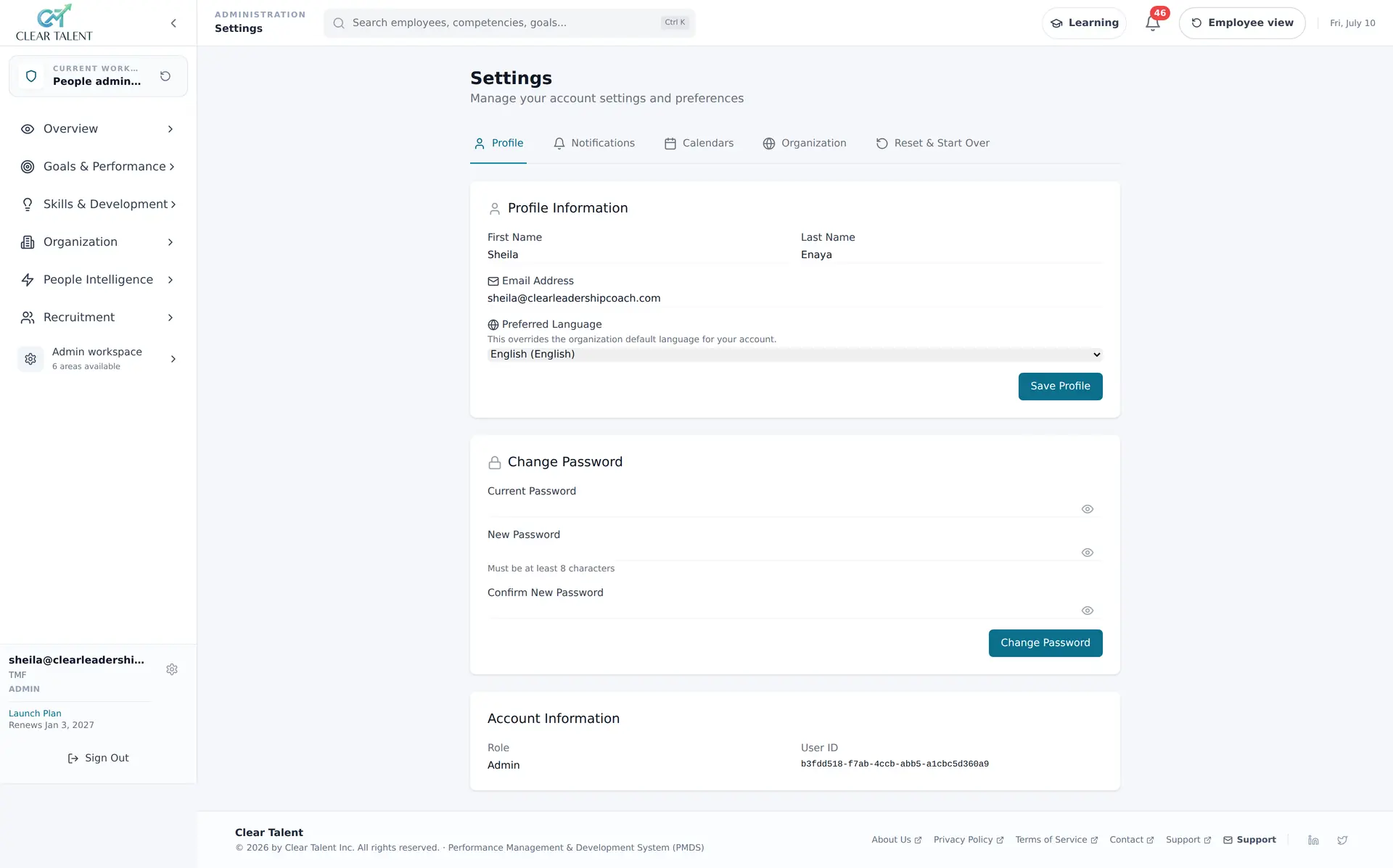Screen dimensions: 1393x868
Task: Open Privacy Policy footer link
Action: click(969, 840)
